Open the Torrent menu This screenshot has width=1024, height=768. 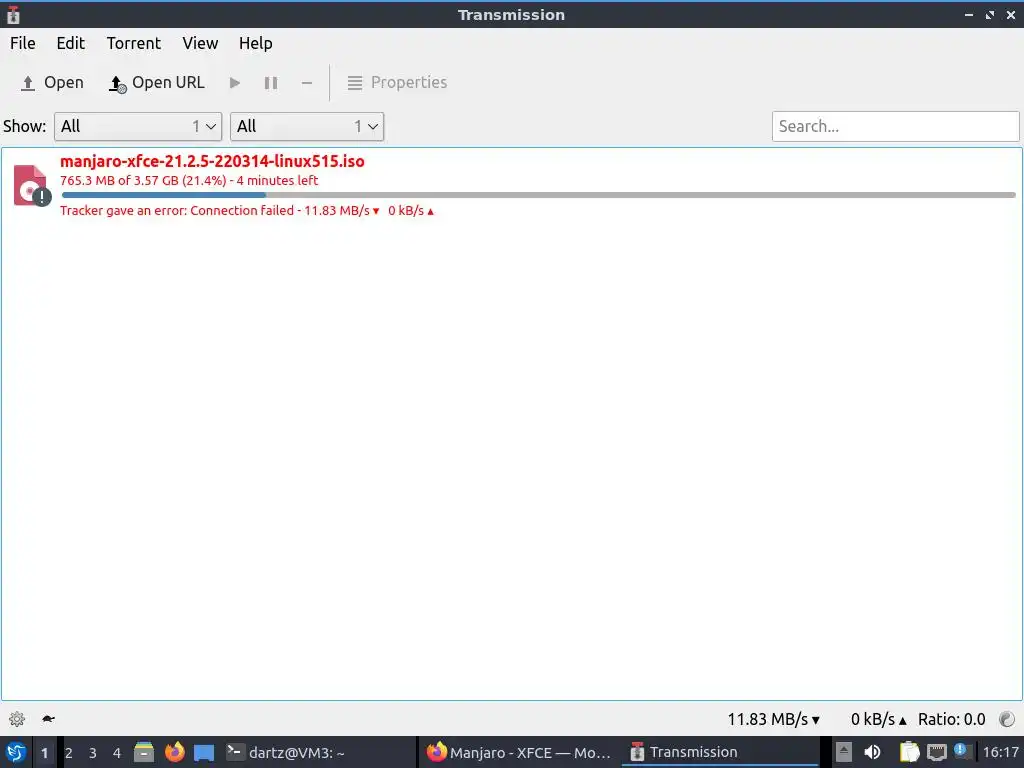(134, 43)
